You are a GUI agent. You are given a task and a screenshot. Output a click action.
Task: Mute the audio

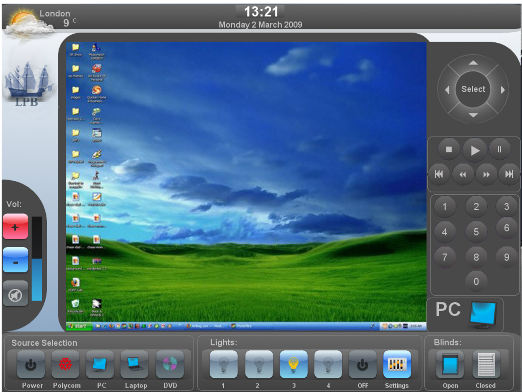click(15, 294)
